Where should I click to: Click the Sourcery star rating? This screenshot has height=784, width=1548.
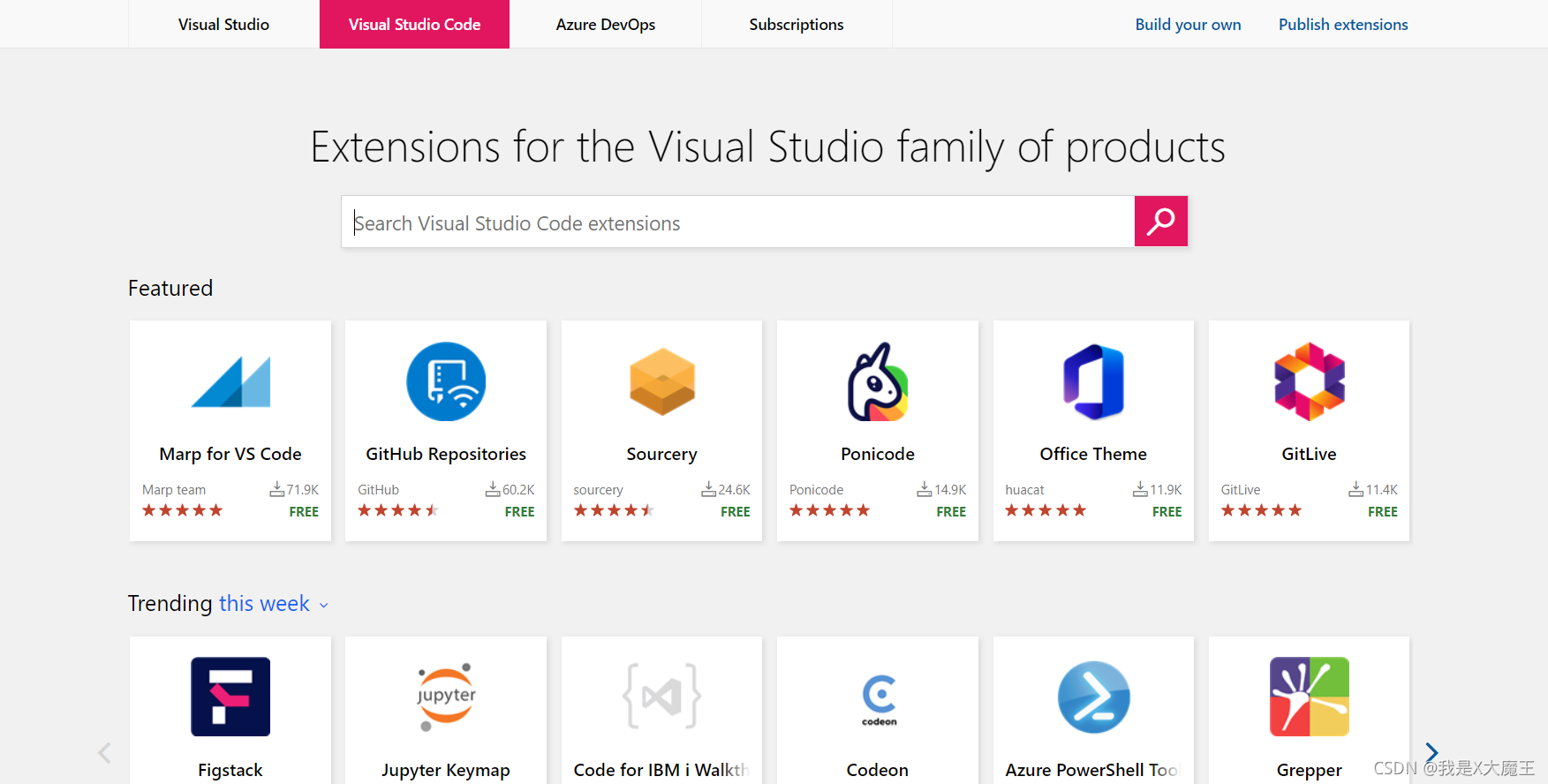(x=614, y=510)
